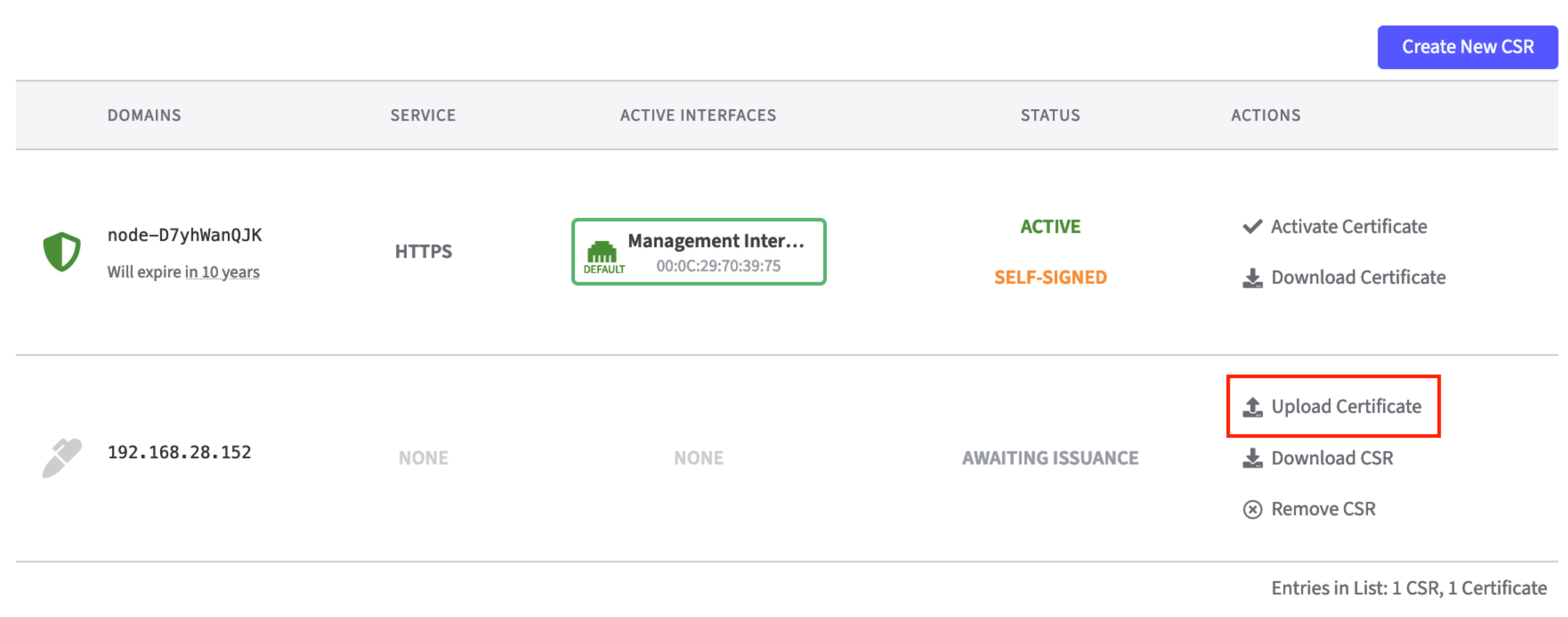The height and width of the screenshot is (617, 1568).
Task: Click the checkmark icon beside Activate Certificate
Action: pos(1252,227)
